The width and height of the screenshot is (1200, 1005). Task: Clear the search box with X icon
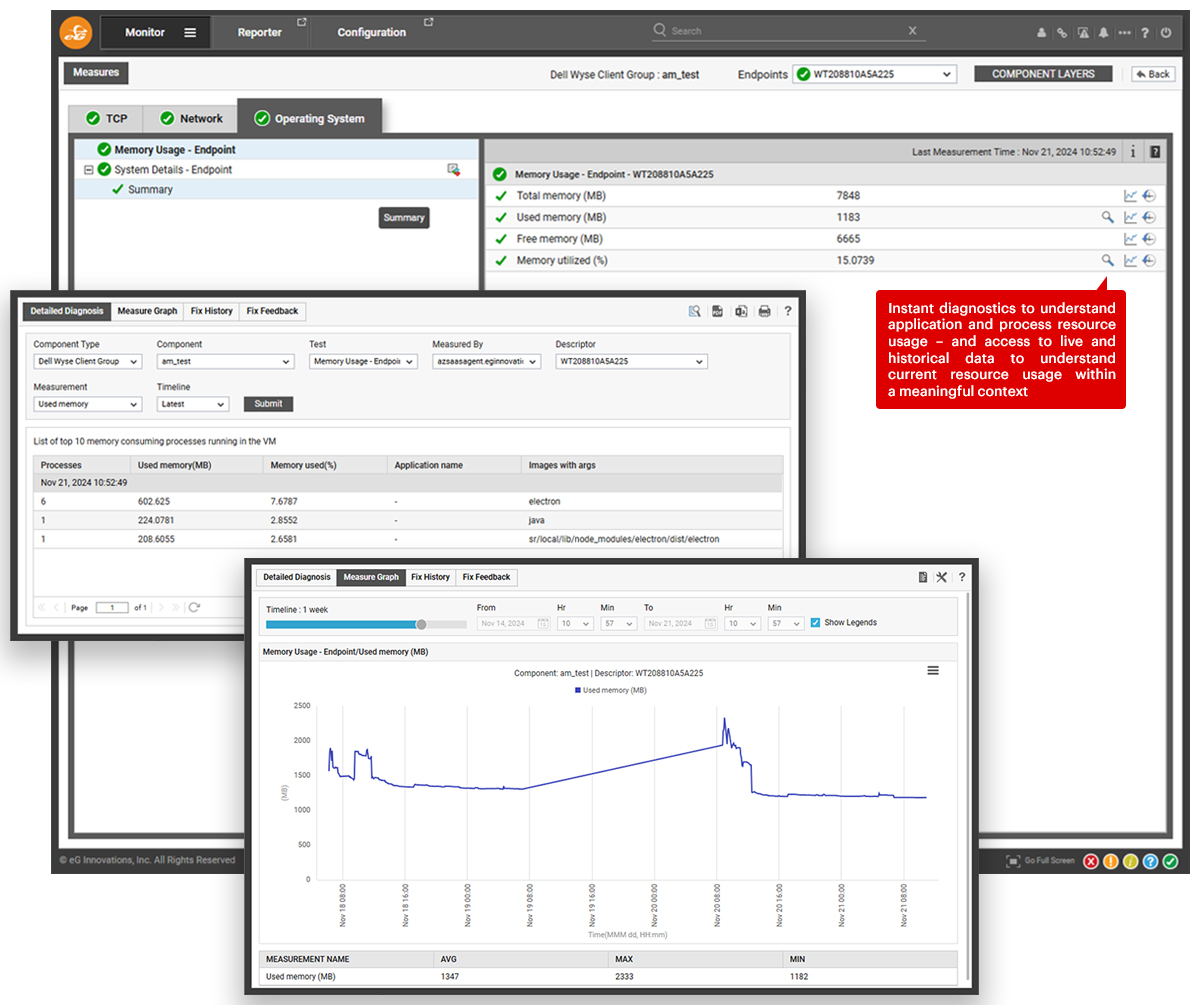[912, 31]
